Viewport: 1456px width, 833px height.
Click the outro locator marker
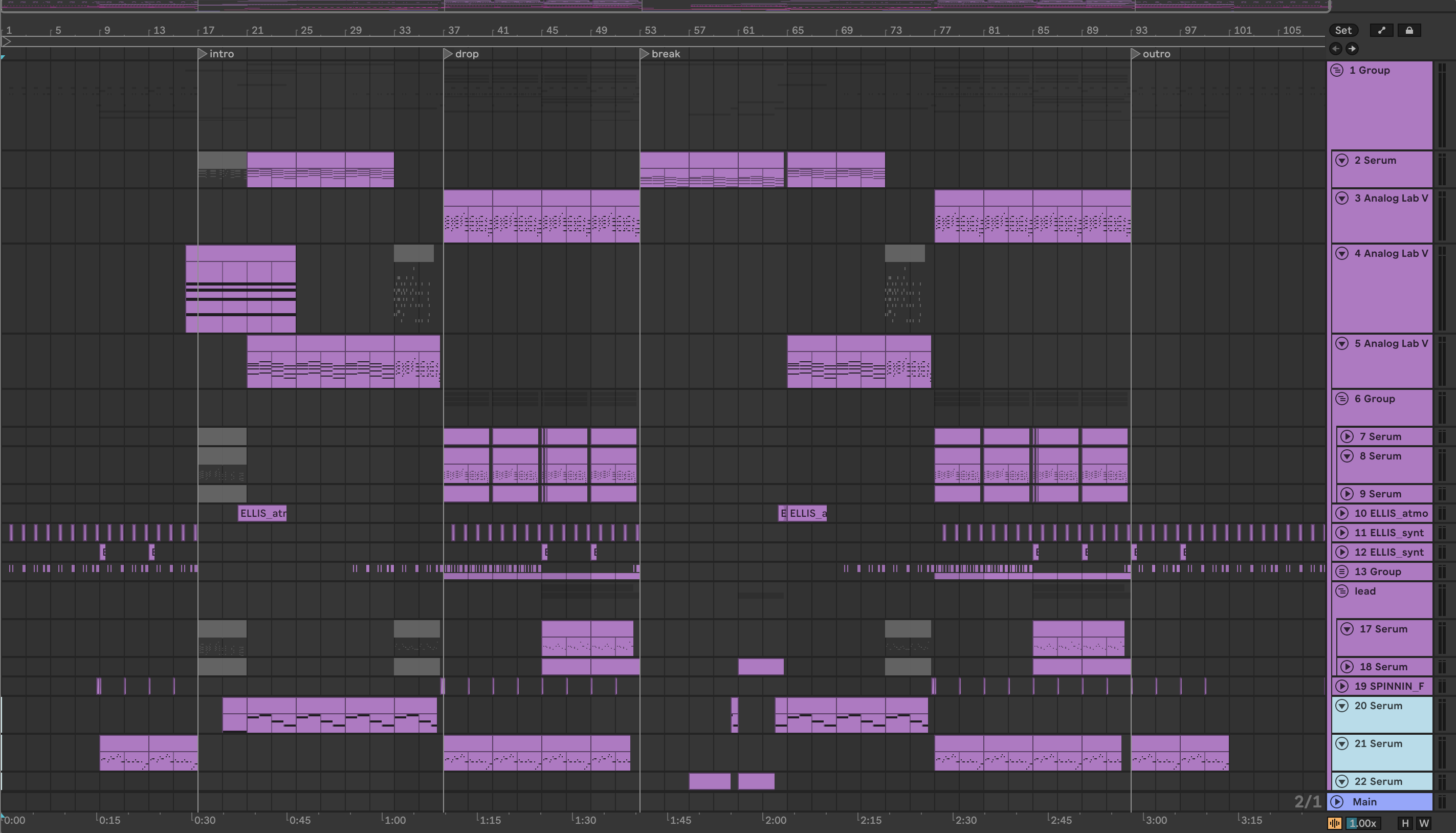(x=1136, y=54)
